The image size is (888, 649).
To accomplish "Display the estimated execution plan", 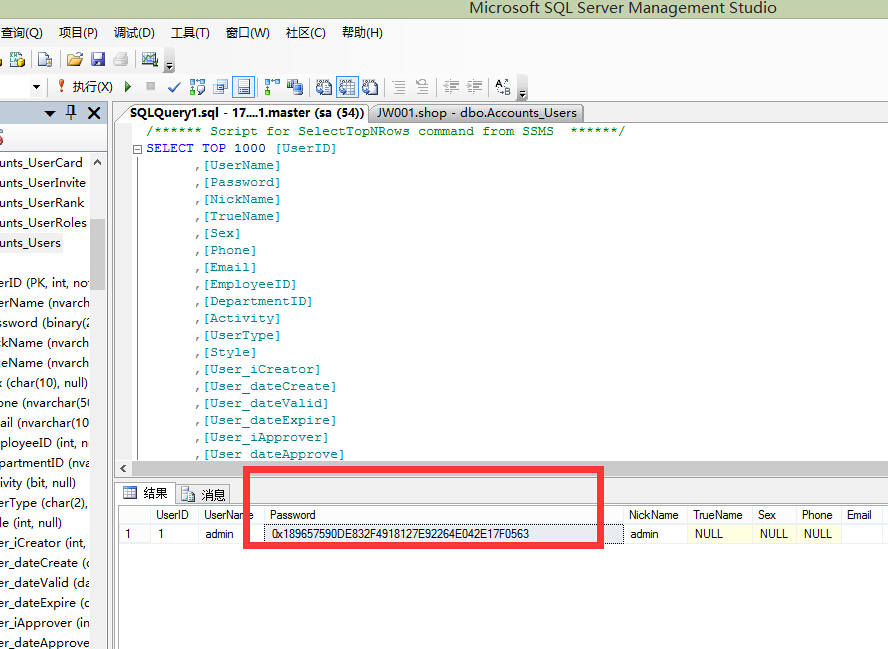I will point(197,87).
